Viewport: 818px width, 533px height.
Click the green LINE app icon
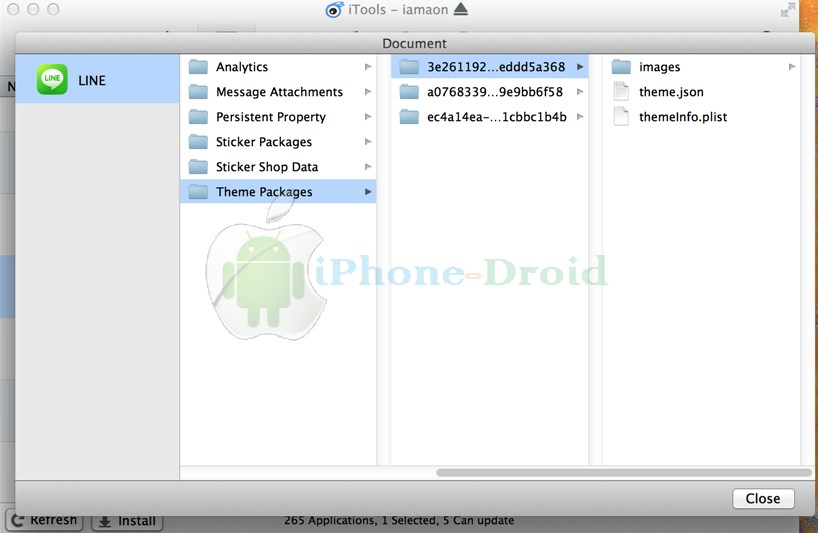(52, 80)
